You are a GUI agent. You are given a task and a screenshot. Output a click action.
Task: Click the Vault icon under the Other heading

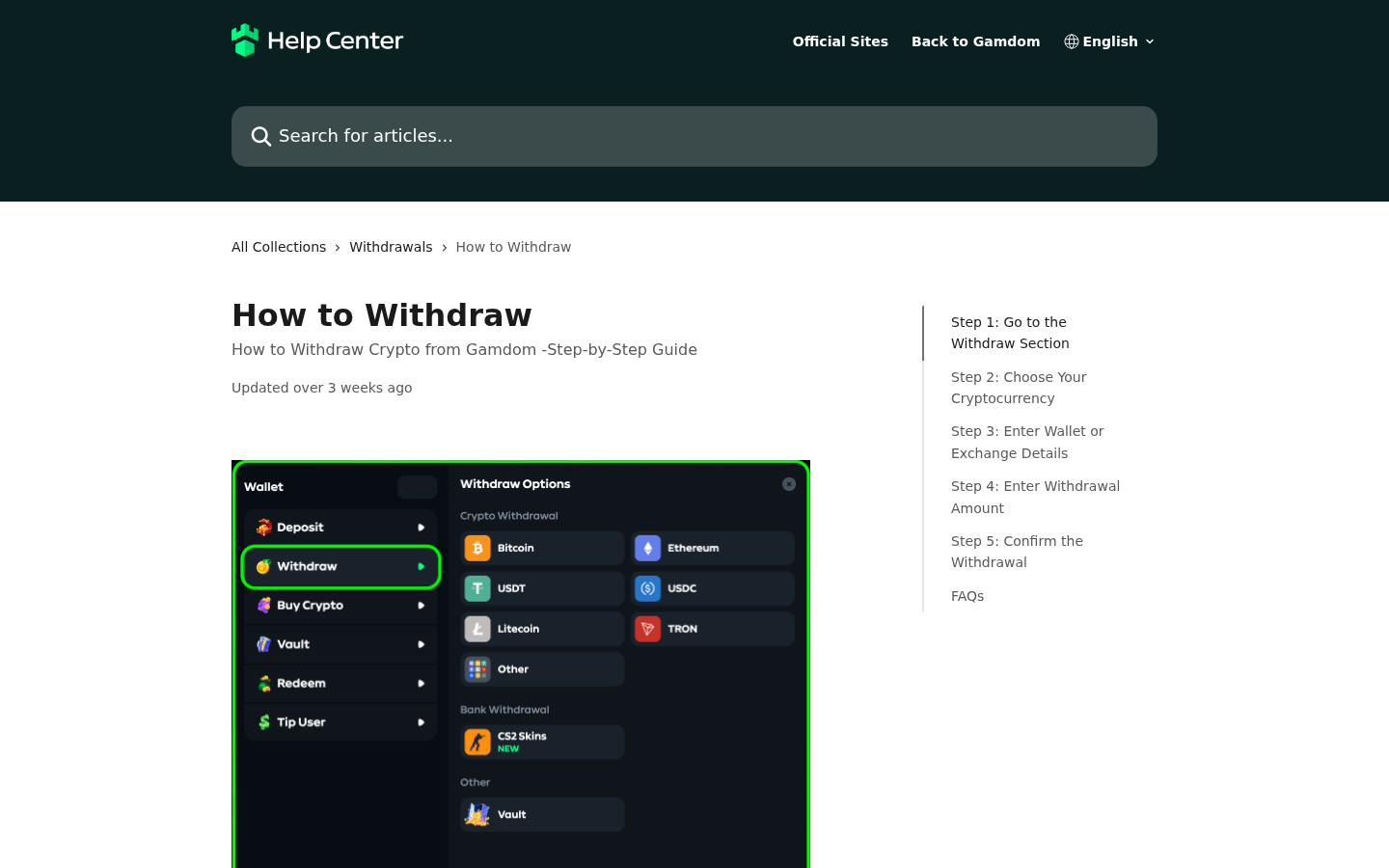tap(477, 815)
